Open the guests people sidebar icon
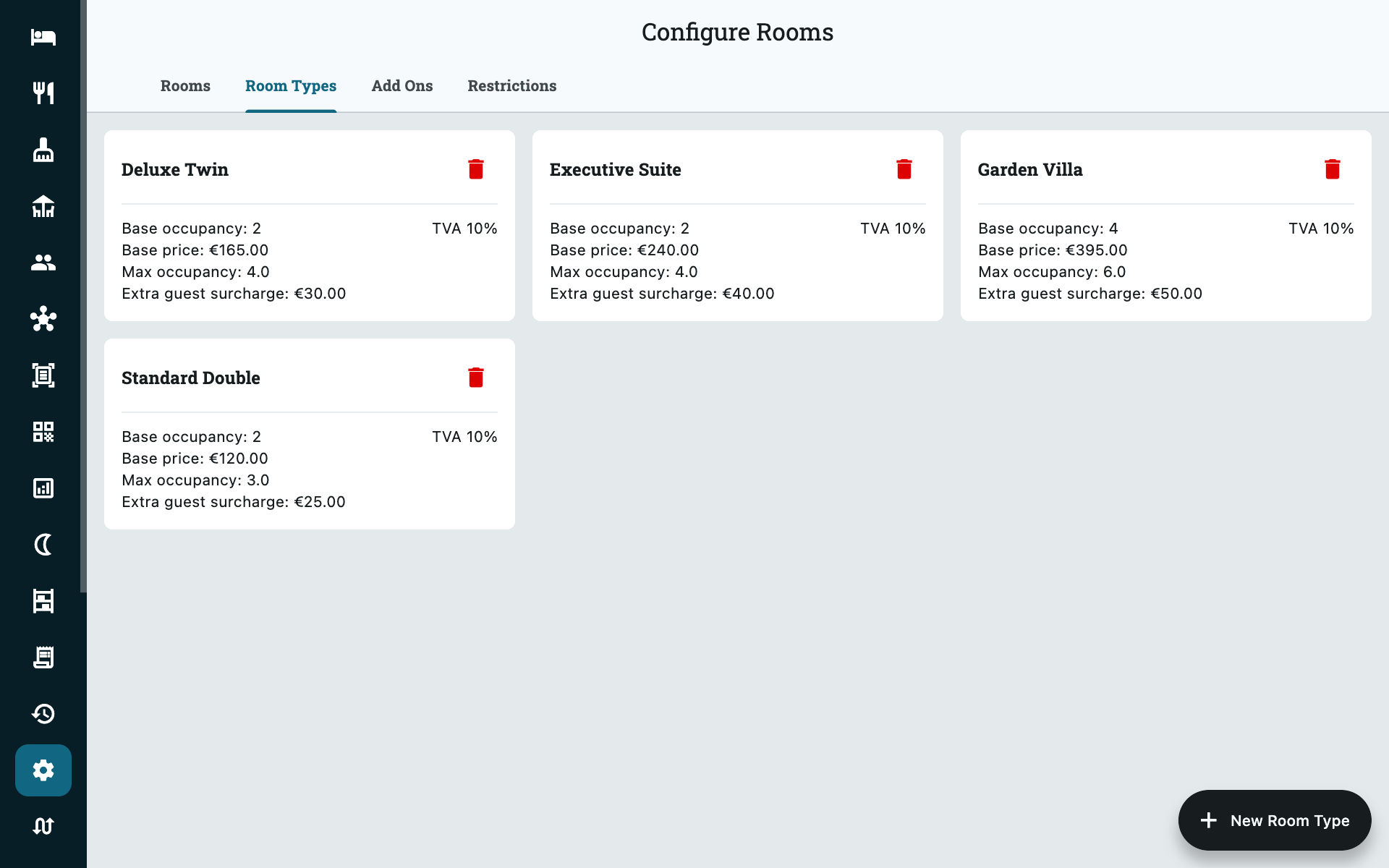 coord(43,263)
